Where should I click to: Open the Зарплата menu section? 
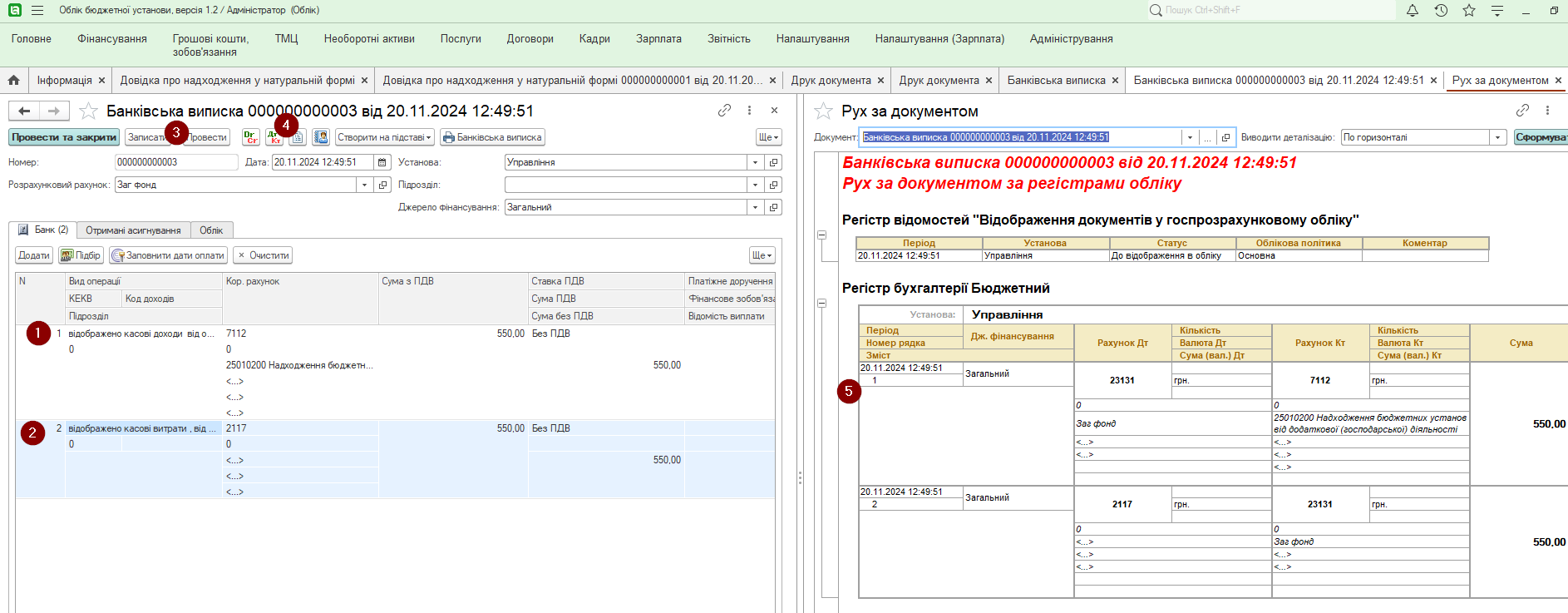[658, 39]
